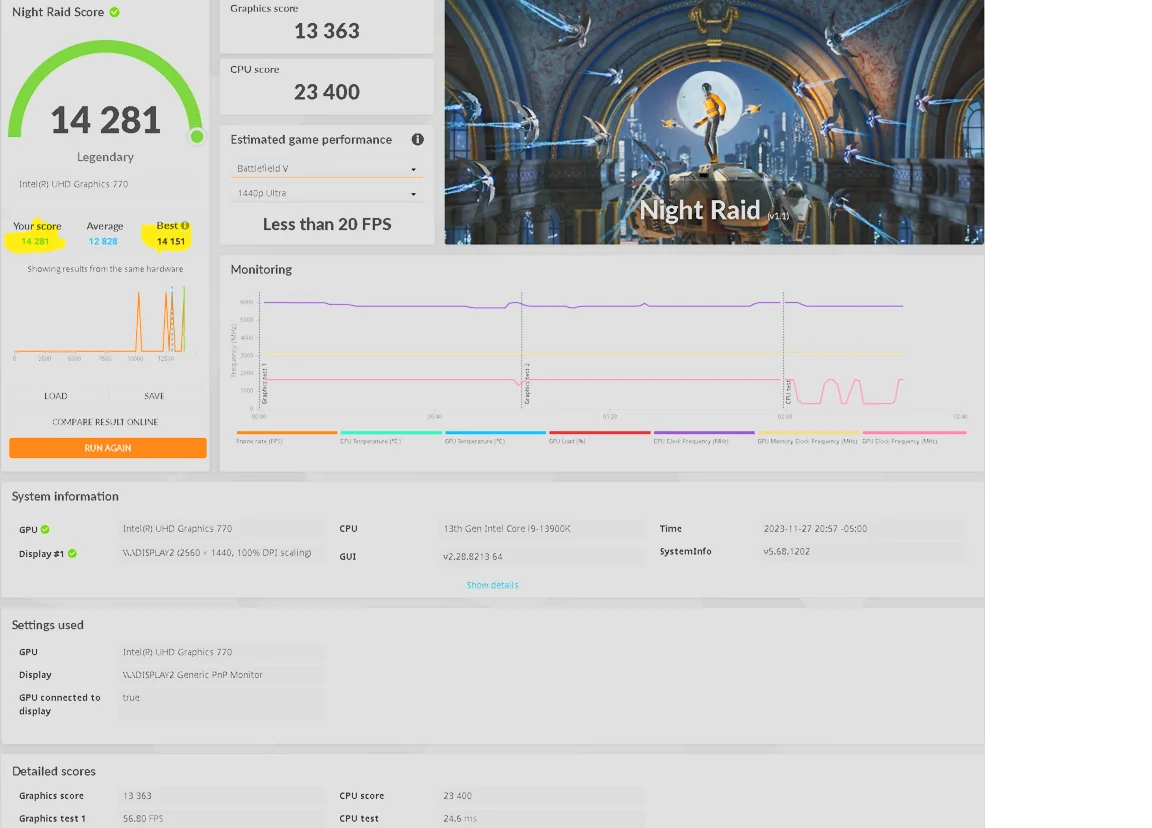Click green validation check beside Night Raid Score
Viewport: 1152px width, 828px height.
(x=115, y=12)
